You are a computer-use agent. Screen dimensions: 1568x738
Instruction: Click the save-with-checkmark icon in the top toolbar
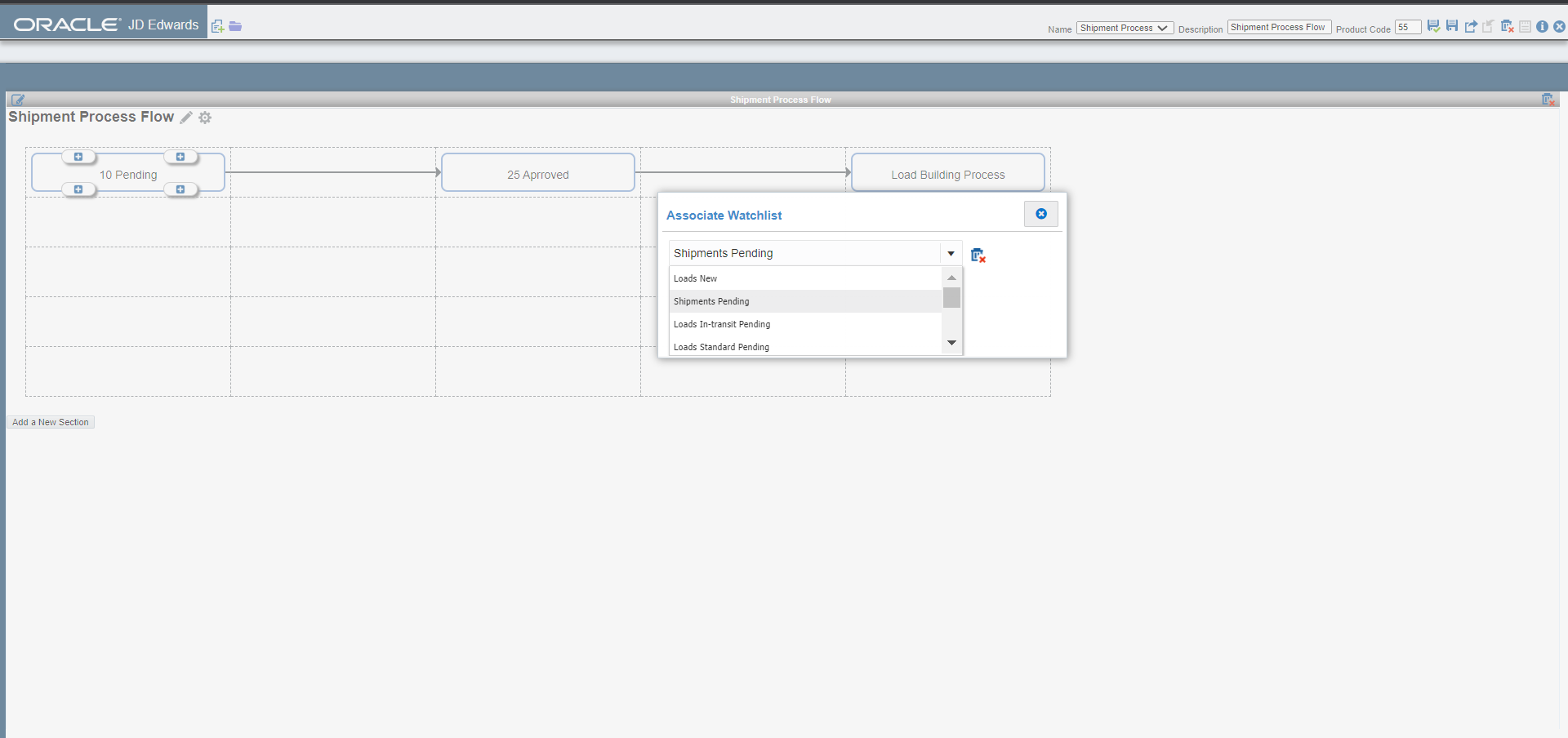pyautogui.click(x=1433, y=26)
